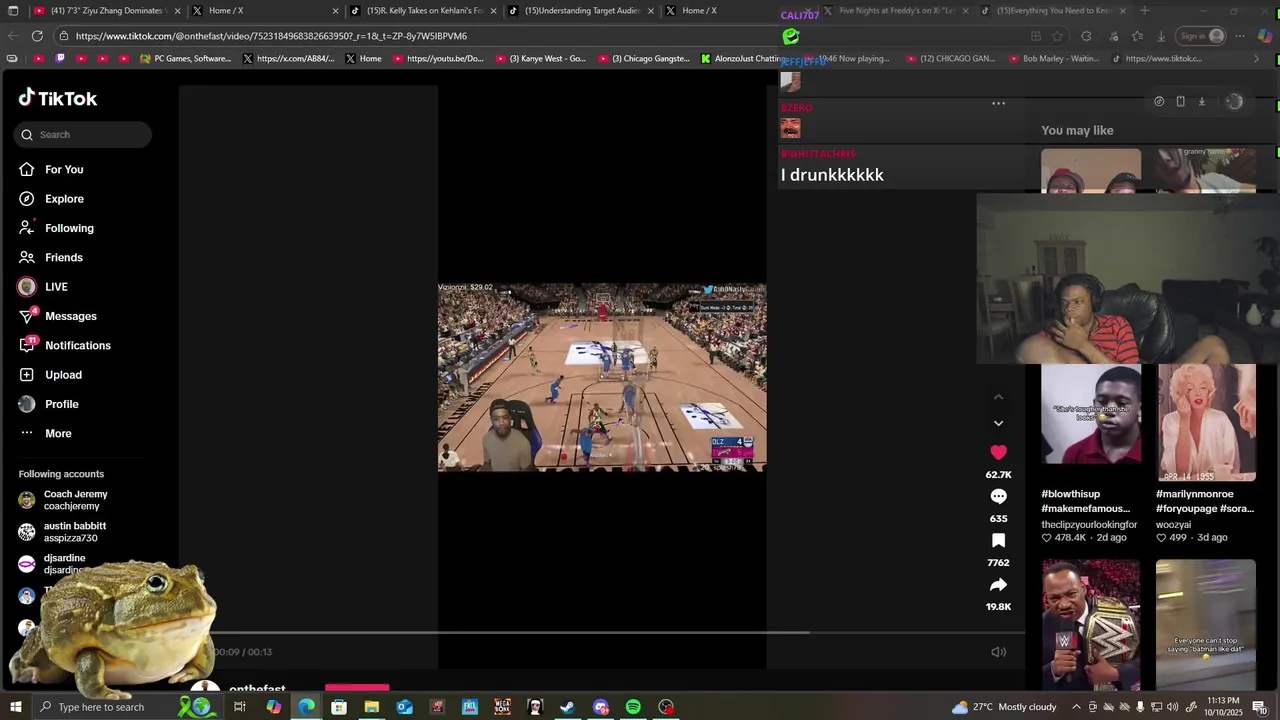Reload the page with the refresh button
1280x720 pixels.
point(37,36)
